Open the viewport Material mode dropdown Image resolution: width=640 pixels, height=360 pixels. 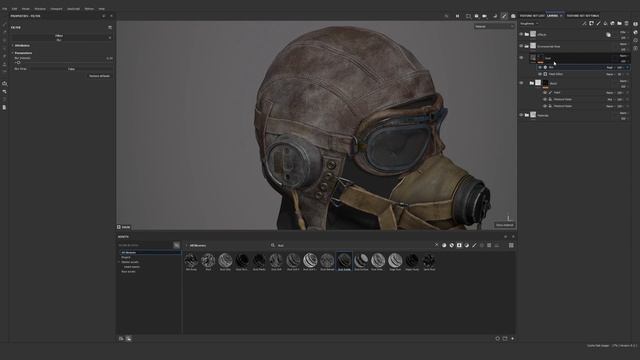pos(494,27)
